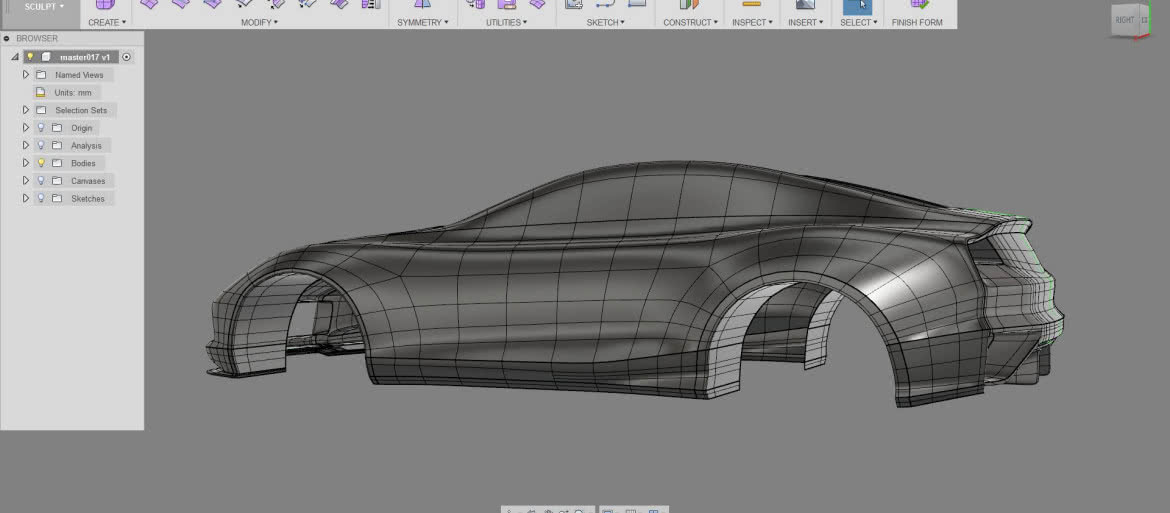
Task: Show the Origin folder via its lightbulb
Action: (x=41, y=128)
